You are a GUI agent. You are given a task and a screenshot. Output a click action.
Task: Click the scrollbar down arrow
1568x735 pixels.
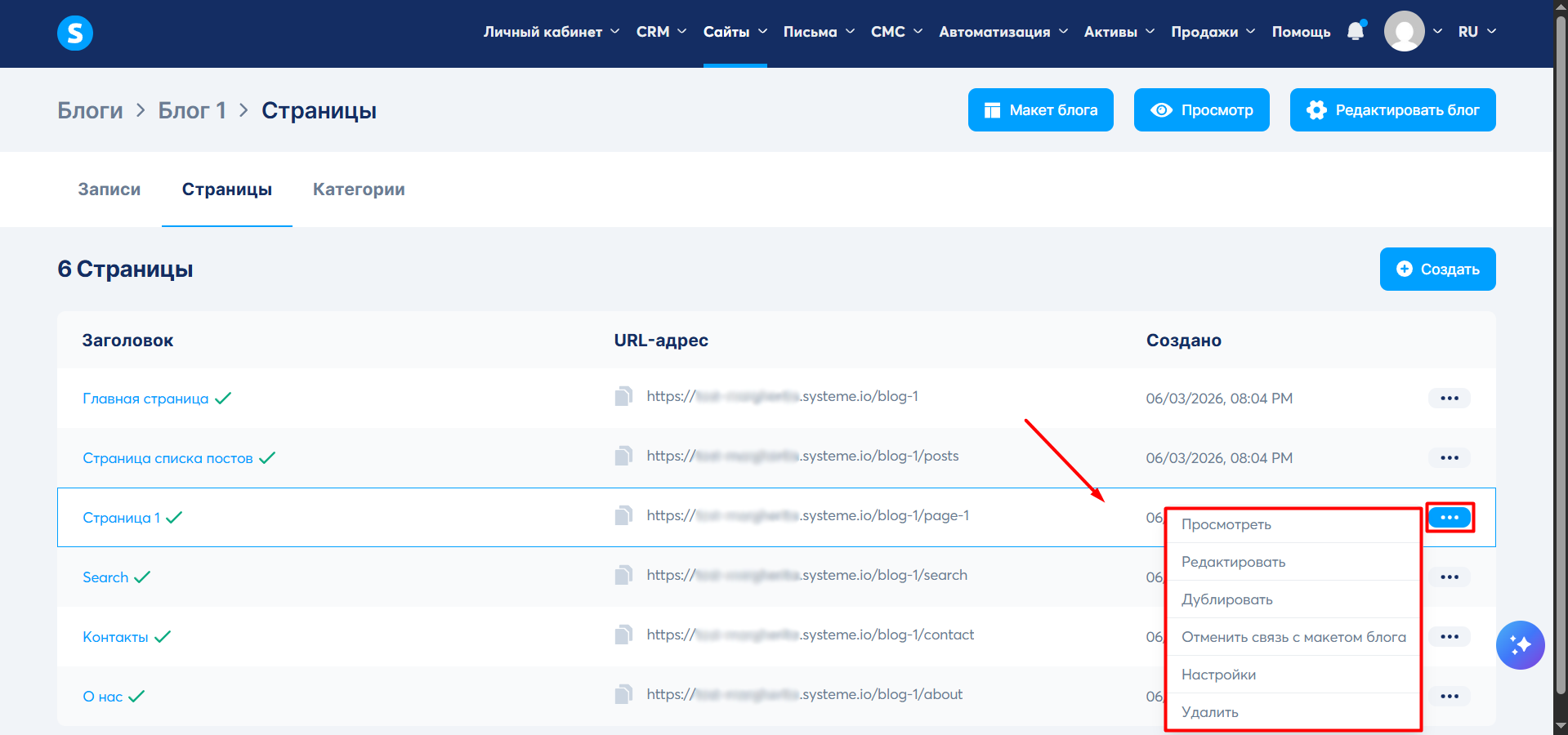[x=1561, y=726]
